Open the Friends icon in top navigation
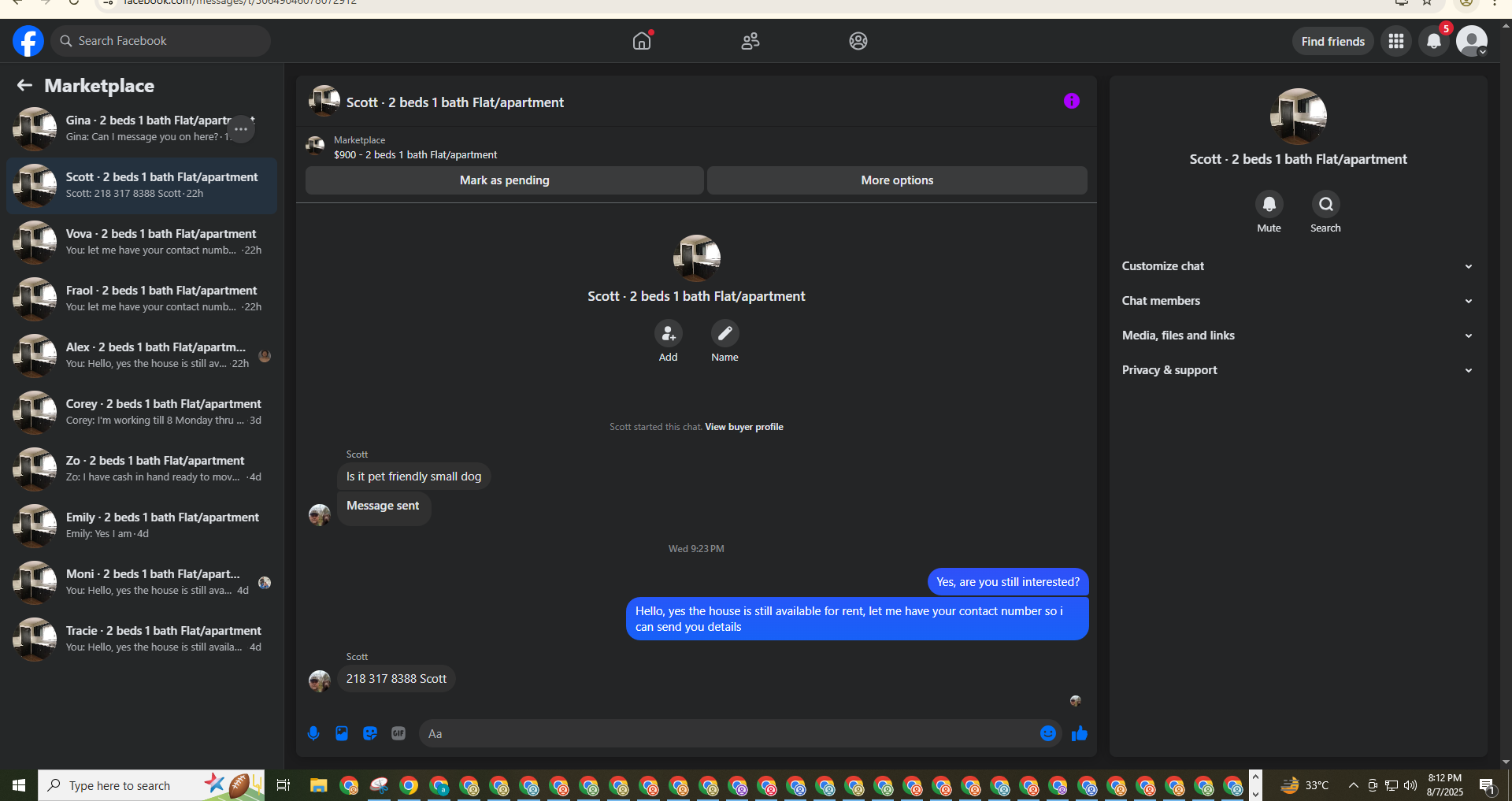 [x=750, y=41]
